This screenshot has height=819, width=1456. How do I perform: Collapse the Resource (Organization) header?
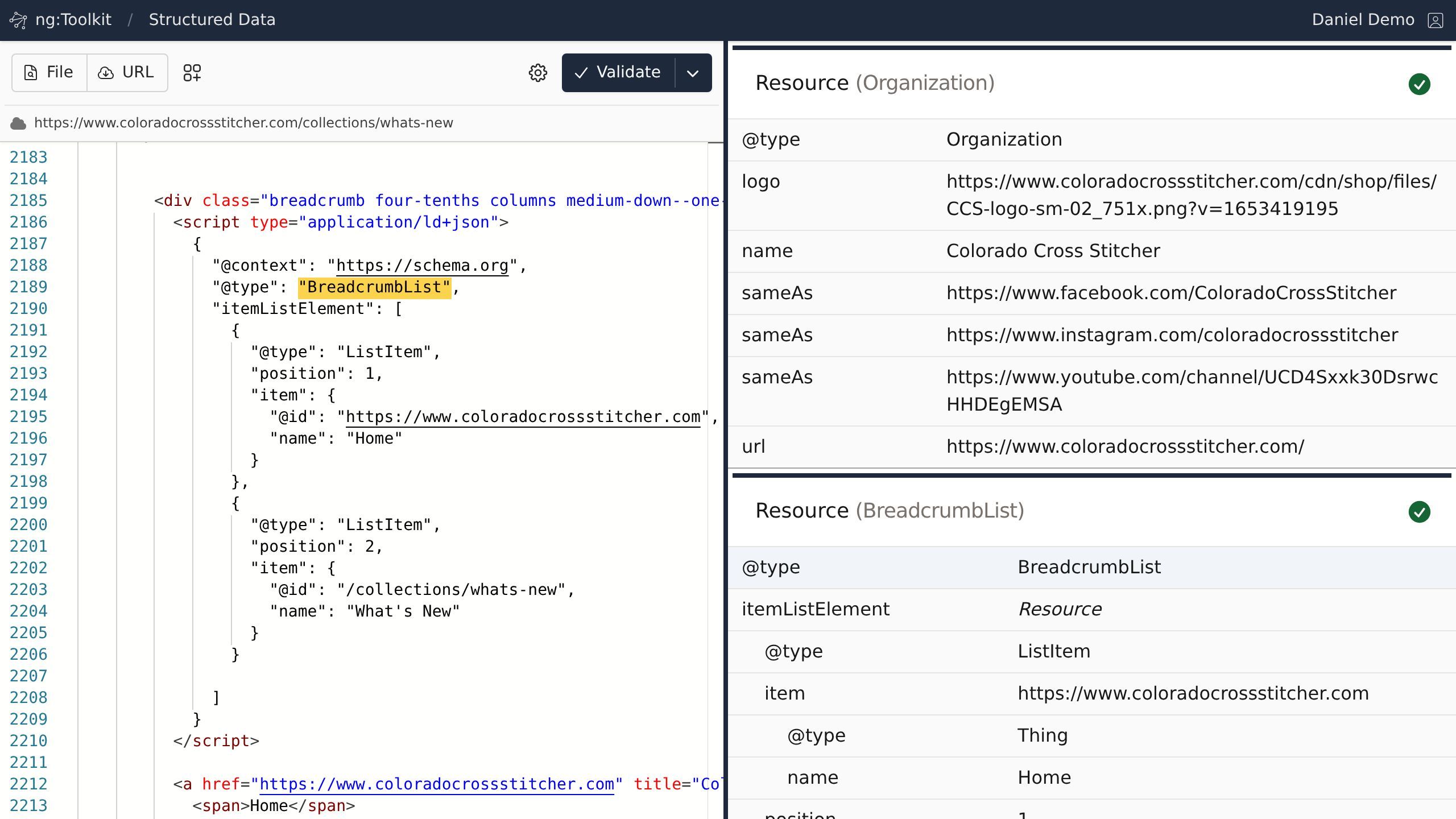click(874, 83)
